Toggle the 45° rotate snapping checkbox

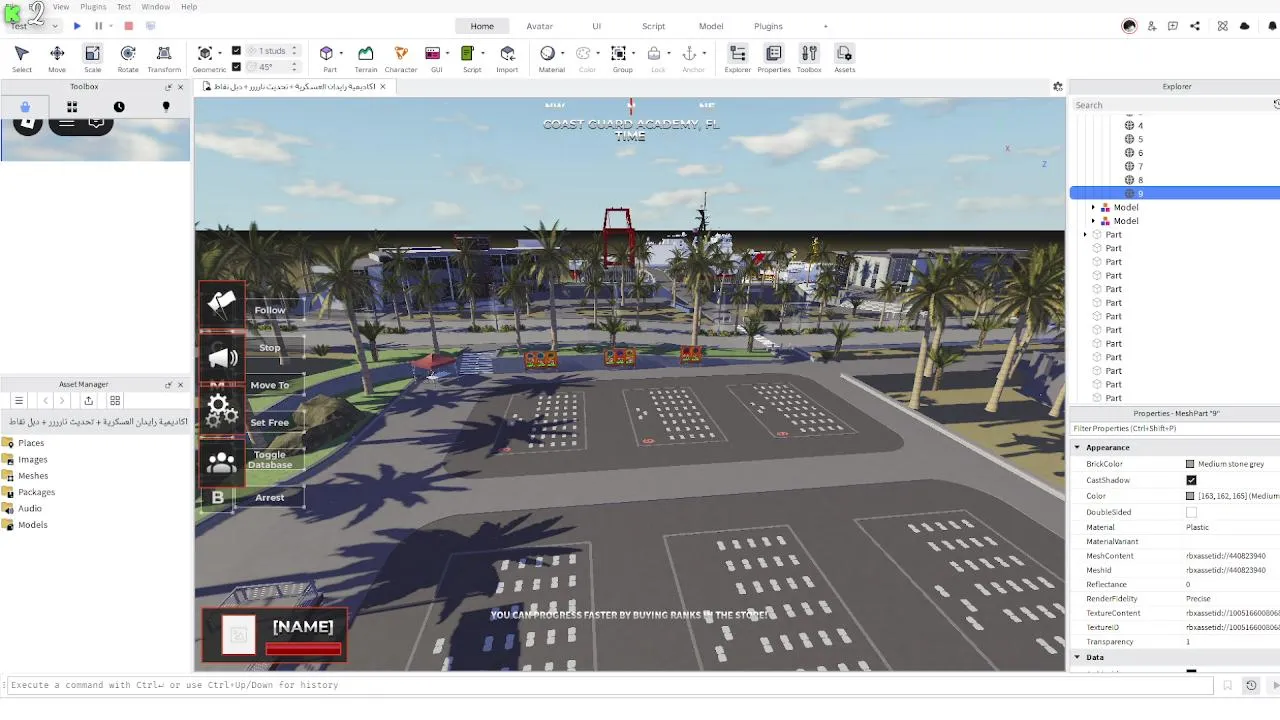(x=236, y=67)
